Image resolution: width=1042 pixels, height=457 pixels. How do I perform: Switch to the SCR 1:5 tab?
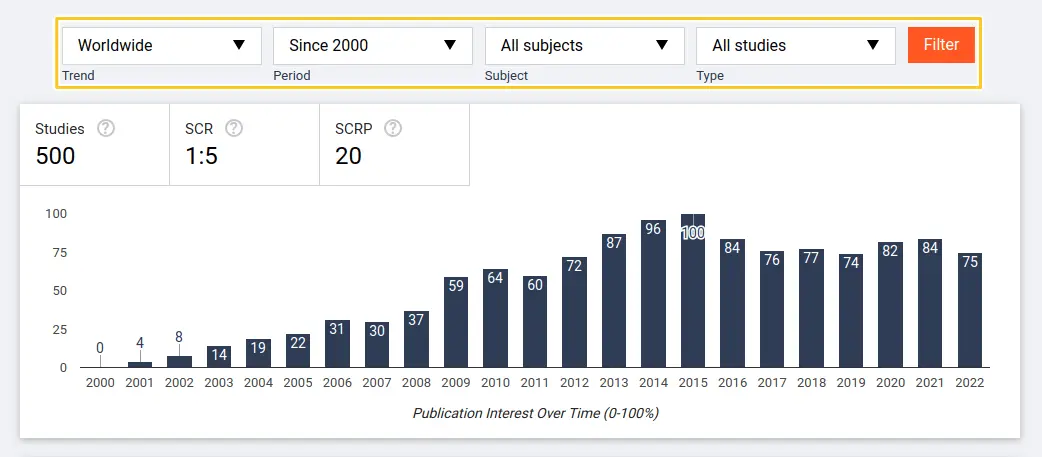(244, 144)
